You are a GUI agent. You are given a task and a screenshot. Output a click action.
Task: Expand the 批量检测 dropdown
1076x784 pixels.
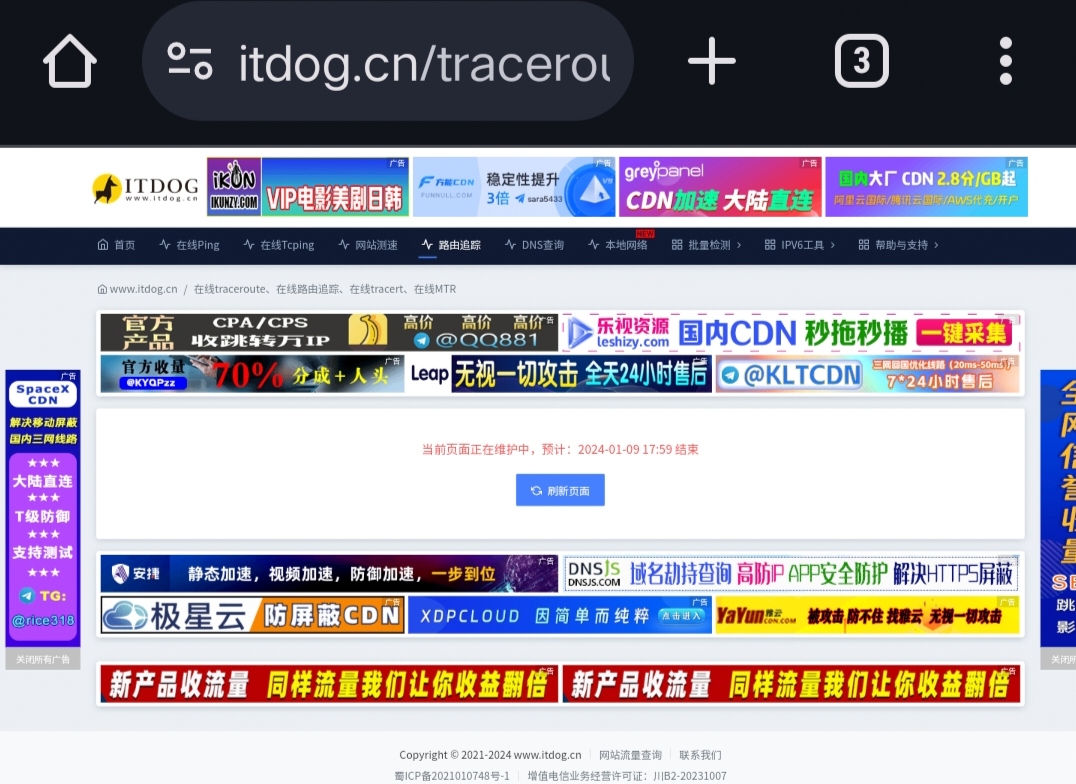click(706, 244)
